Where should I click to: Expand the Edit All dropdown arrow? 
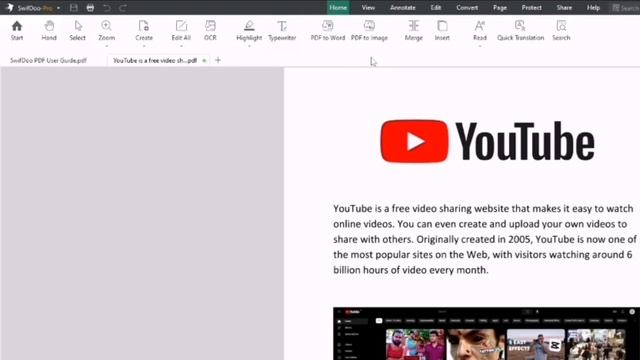tap(181, 46)
